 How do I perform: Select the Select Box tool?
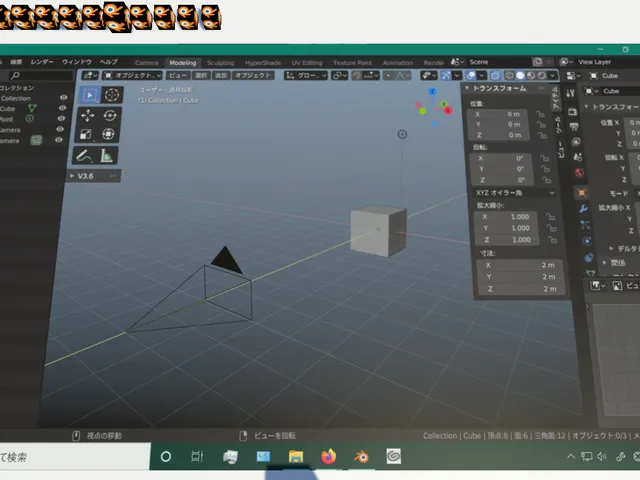click(x=89, y=95)
